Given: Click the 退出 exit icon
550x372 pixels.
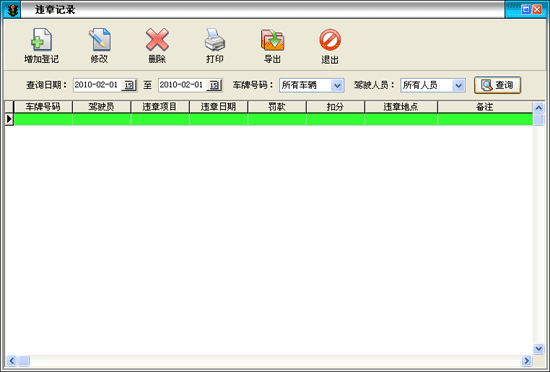Looking at the screenshot, I should [330, 39].
